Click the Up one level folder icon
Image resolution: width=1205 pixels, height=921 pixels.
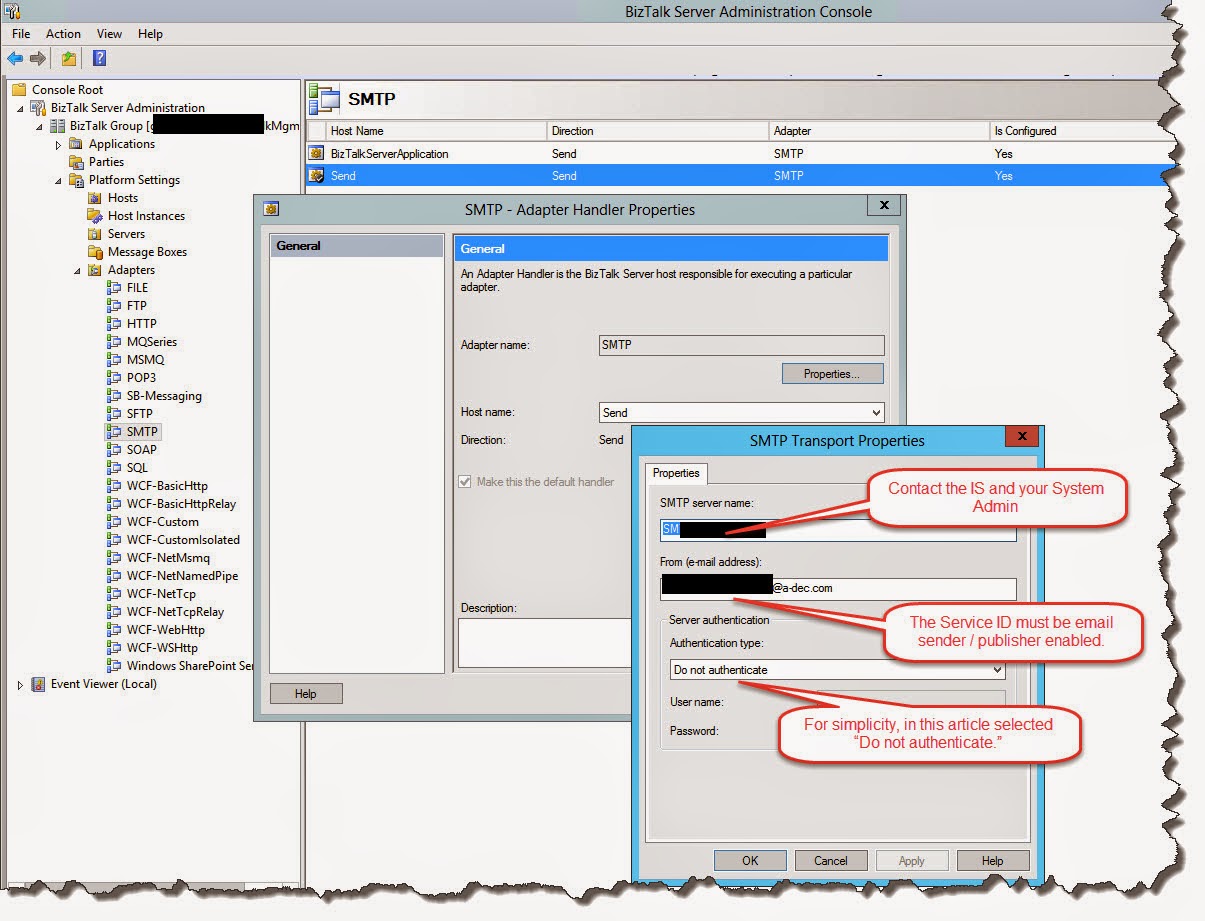[69, 59]
